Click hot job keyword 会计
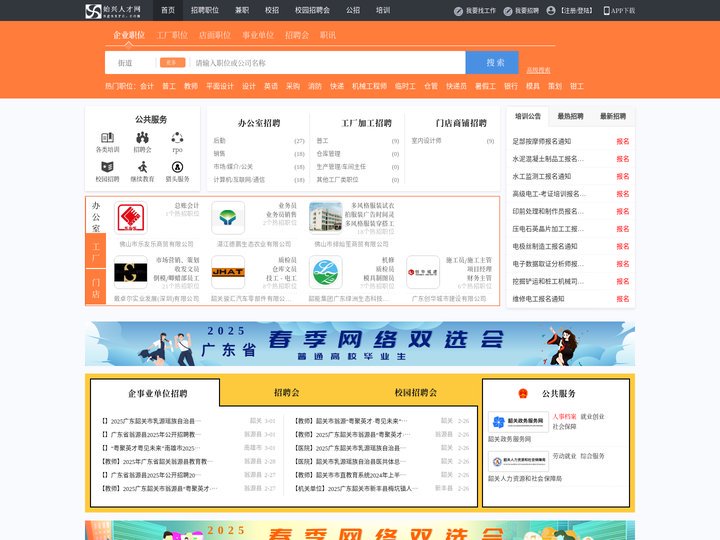The image size is (720, 540). [x=147, y=86]
